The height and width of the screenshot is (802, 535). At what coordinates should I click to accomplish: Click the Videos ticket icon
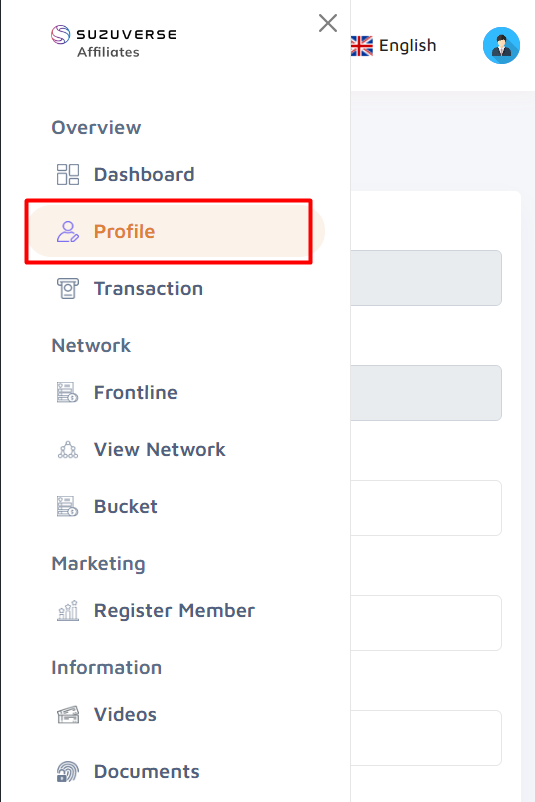coord(68,715)
